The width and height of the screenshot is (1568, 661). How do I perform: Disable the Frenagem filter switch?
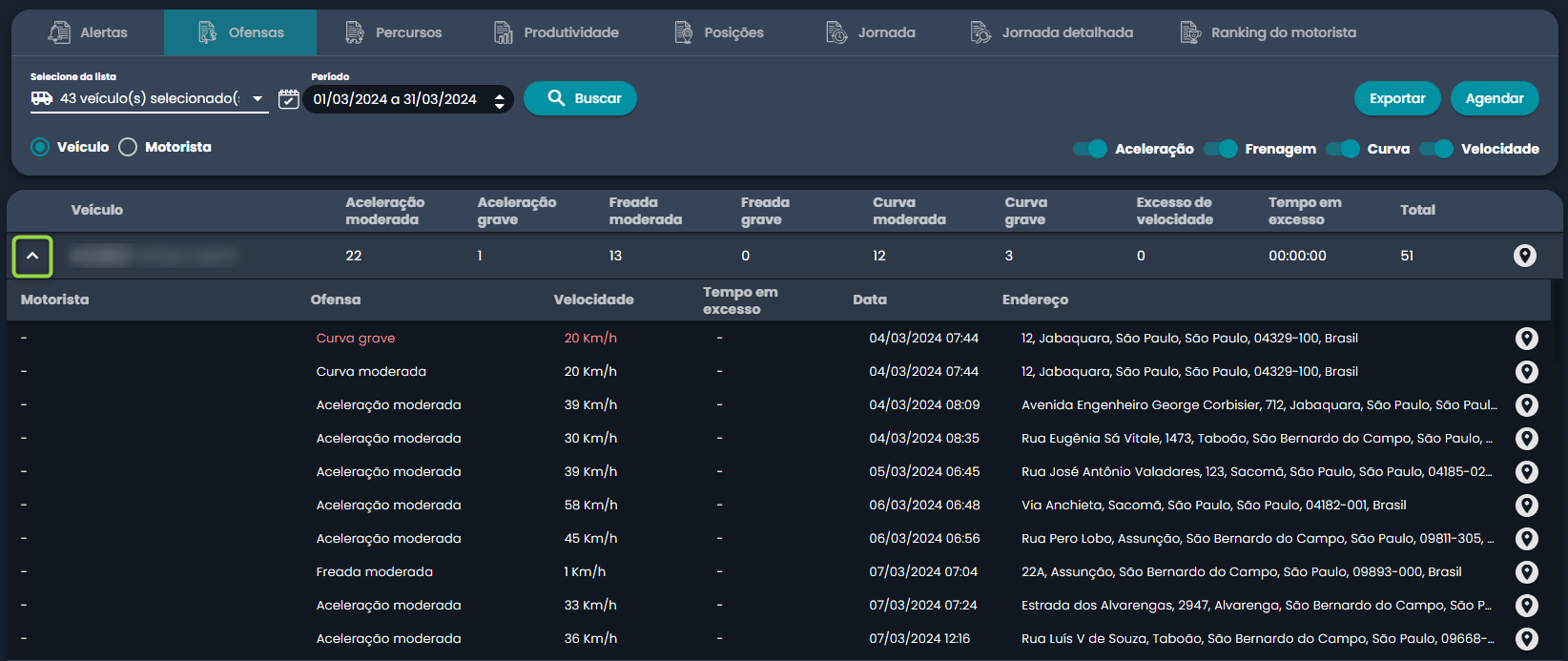tap(1220, 149)
